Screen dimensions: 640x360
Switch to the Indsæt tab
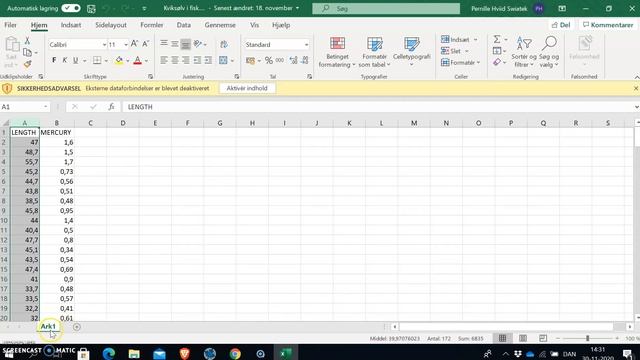[x=71, y=25]
